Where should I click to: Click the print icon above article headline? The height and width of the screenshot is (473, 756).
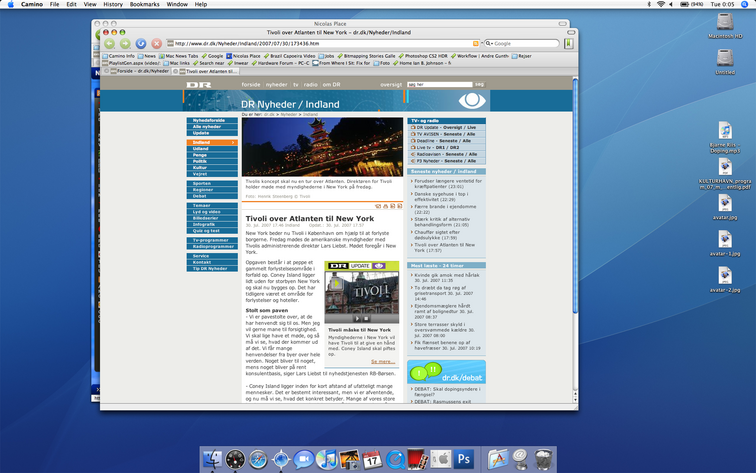385,206
